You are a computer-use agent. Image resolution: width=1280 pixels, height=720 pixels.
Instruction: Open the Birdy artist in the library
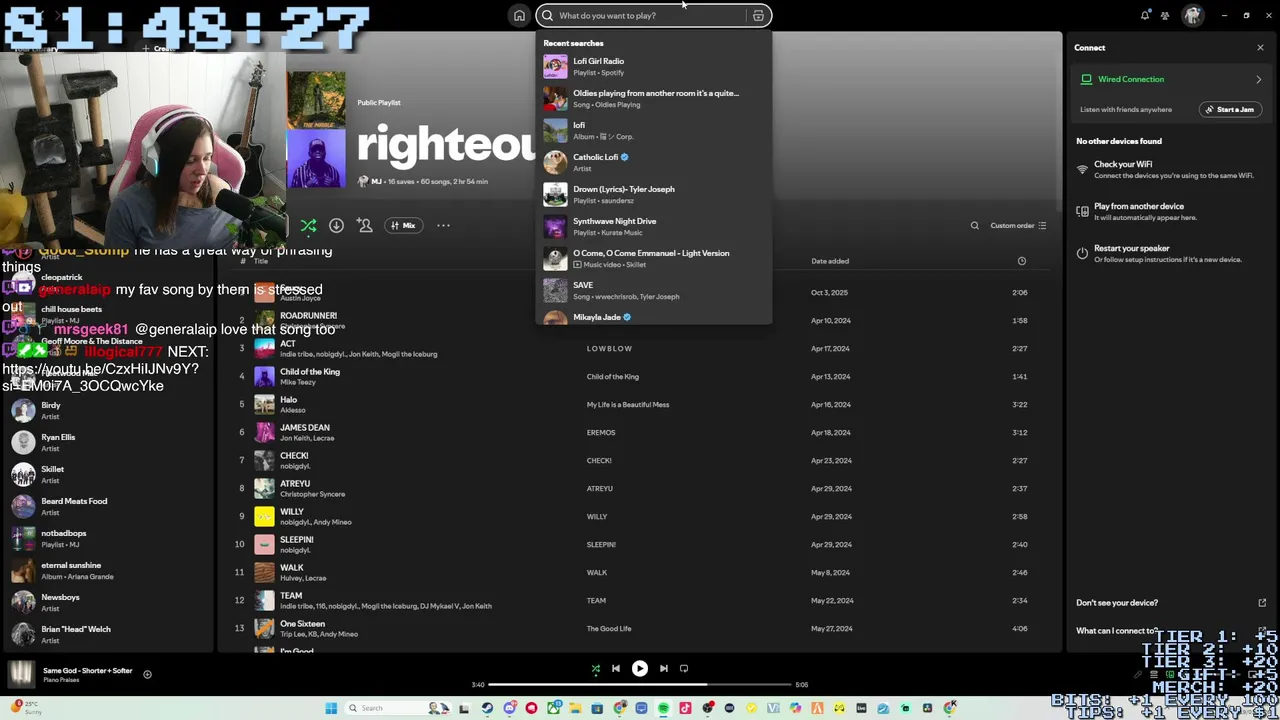point(110,410)
